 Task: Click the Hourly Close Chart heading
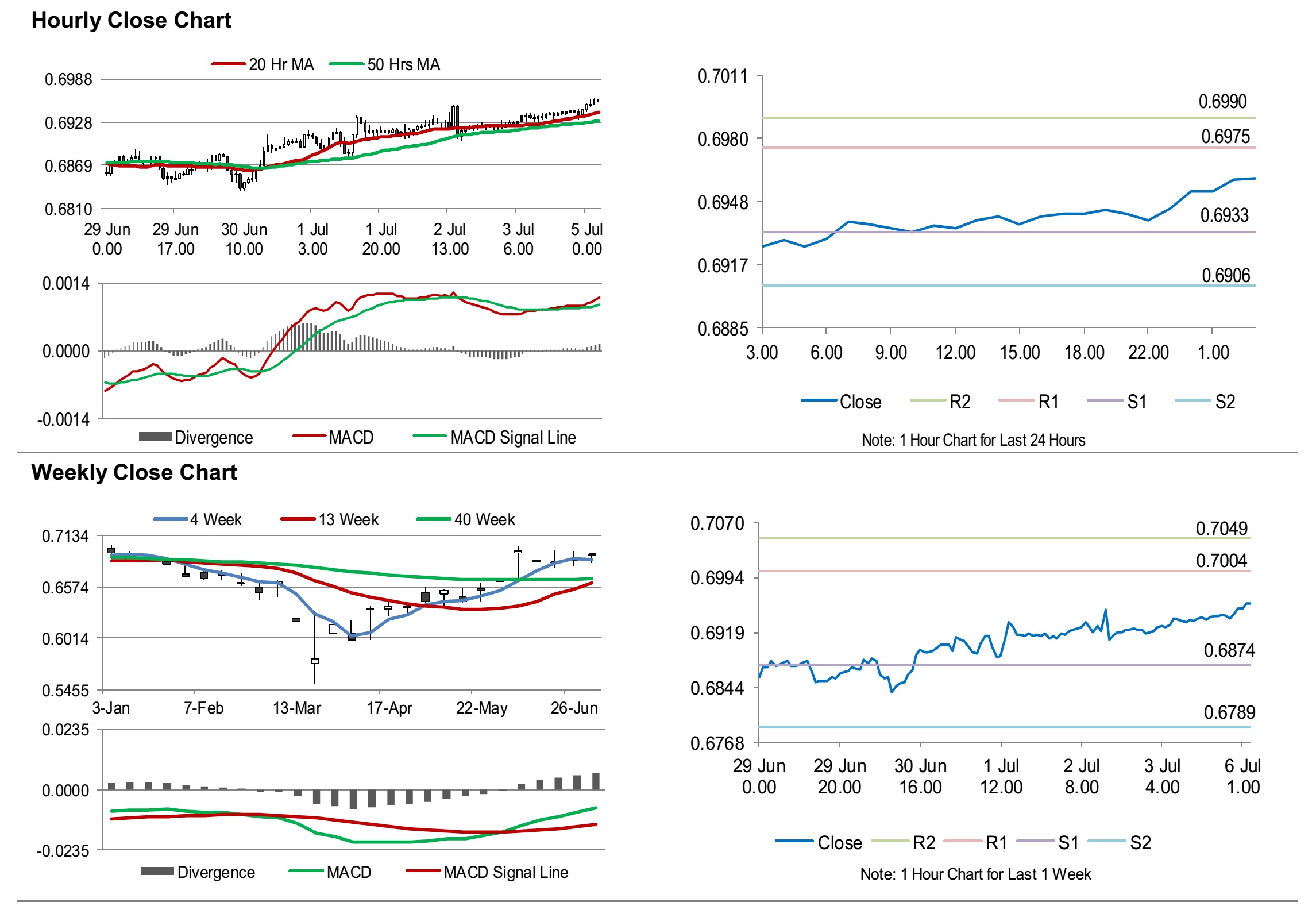(x=132, y=20)
